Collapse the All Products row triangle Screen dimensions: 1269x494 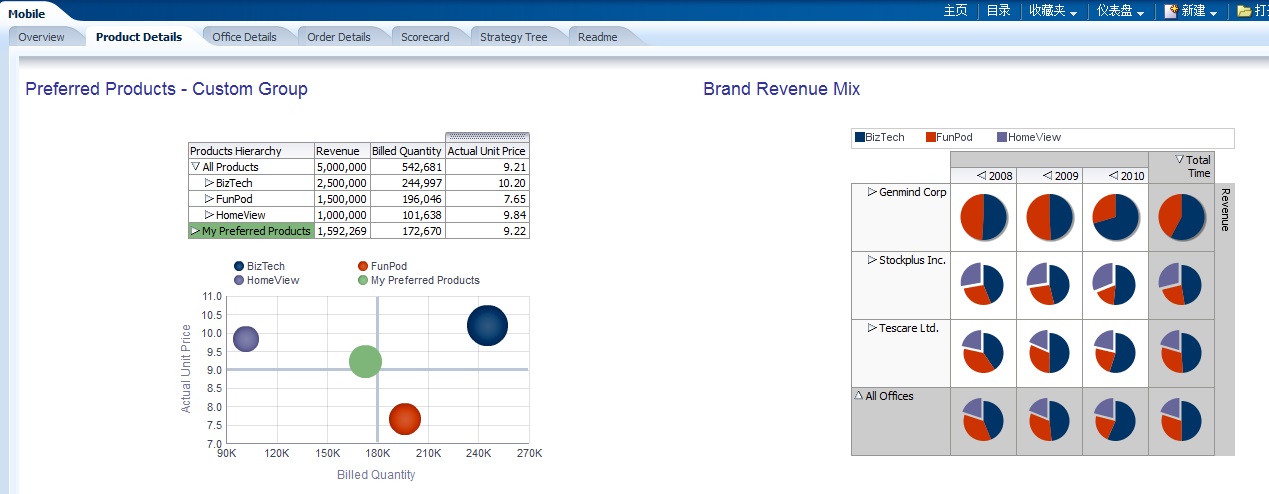coord(195,167)
